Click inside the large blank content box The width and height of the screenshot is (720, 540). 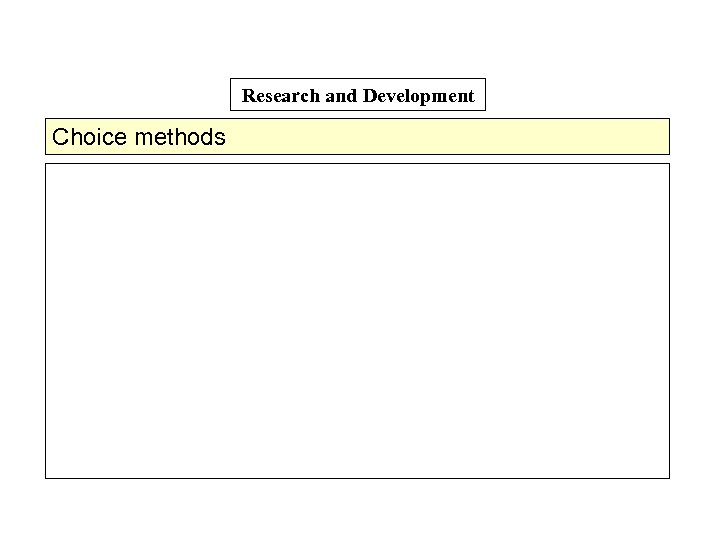(x=357, y=321)
